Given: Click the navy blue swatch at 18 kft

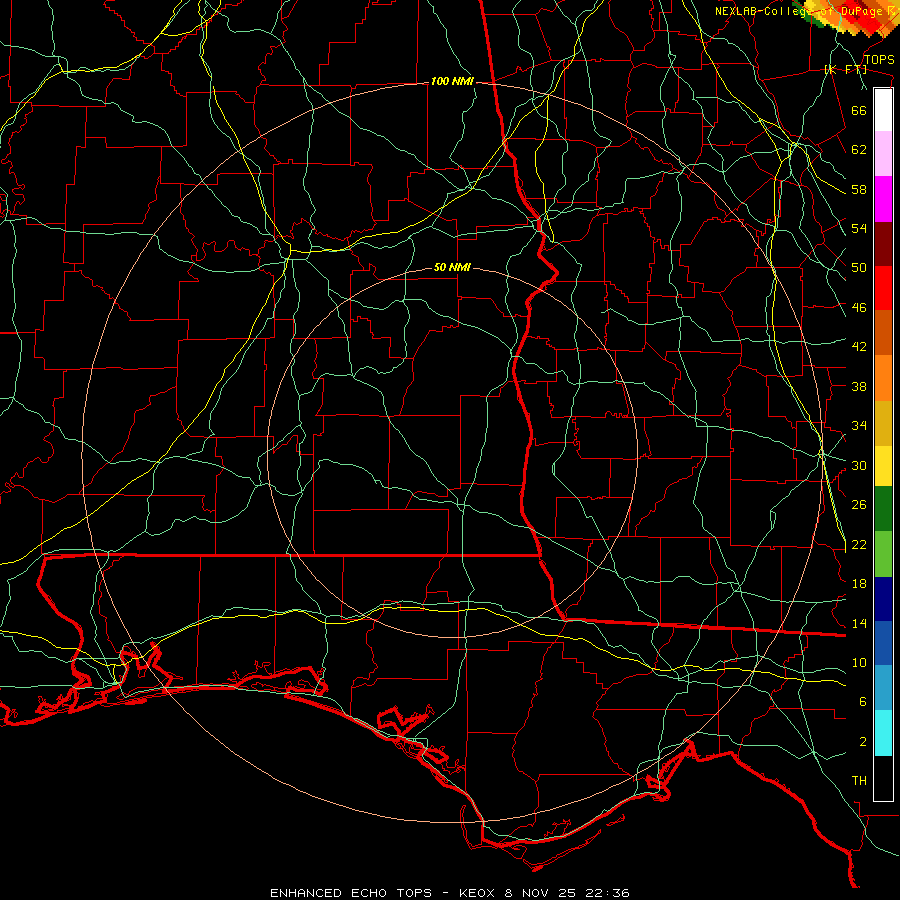Looking at the screenshot, I should click(883, 599).
